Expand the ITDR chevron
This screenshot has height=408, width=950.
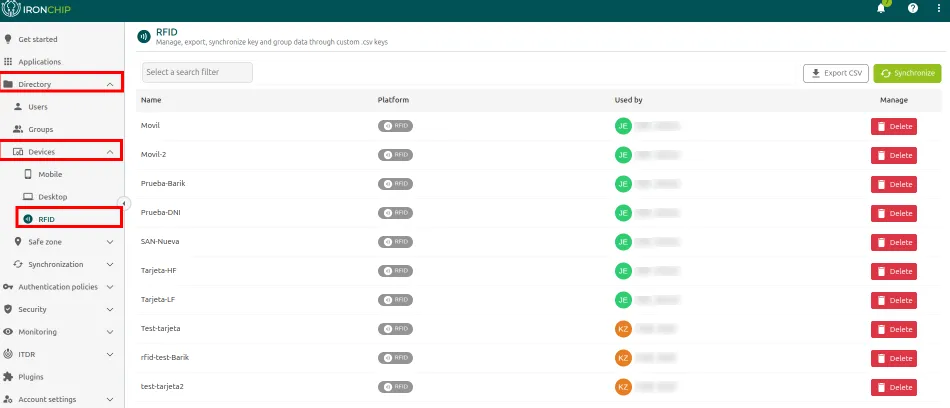pos(110,354)
